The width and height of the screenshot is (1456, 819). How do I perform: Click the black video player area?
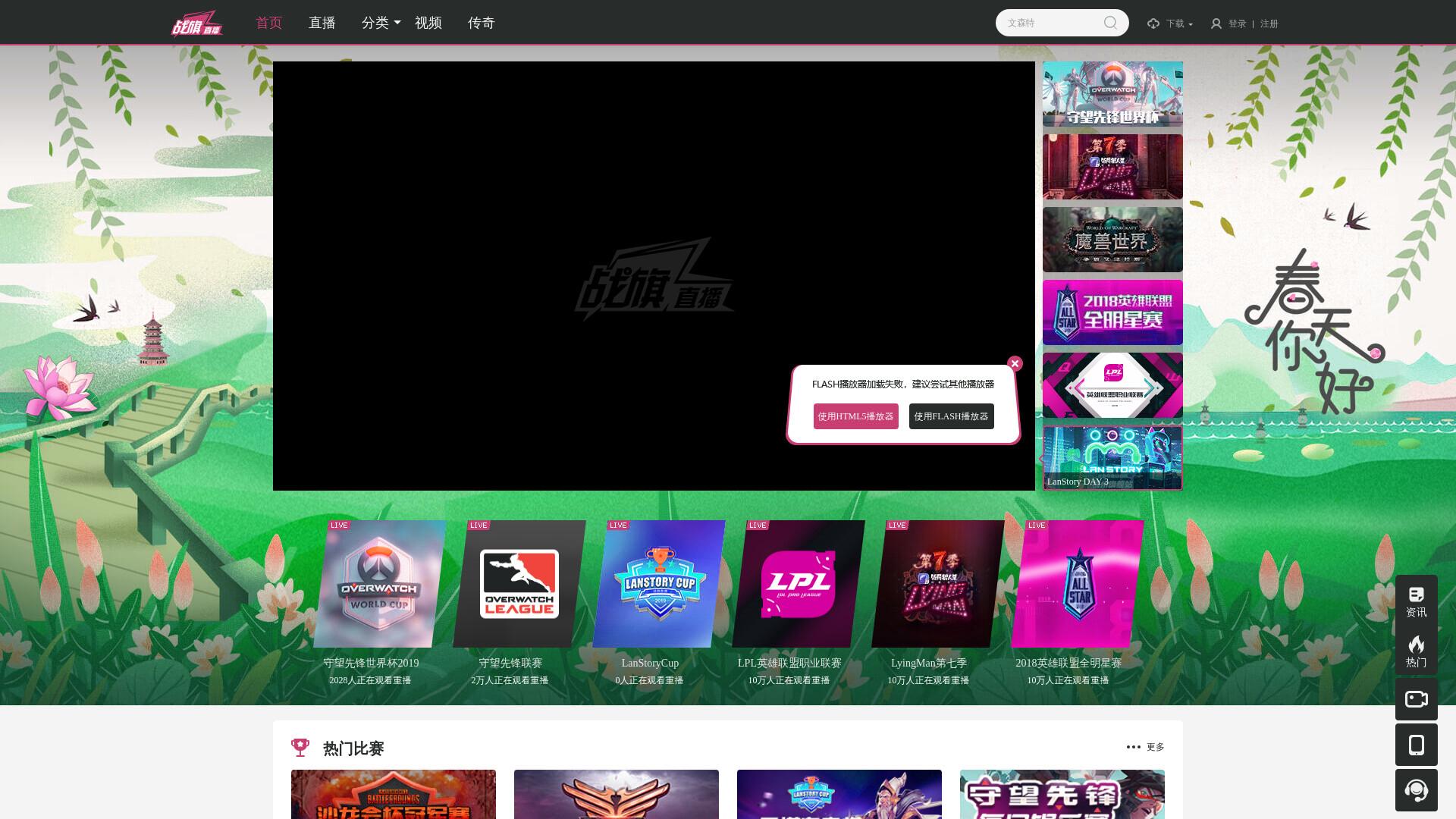654,276
